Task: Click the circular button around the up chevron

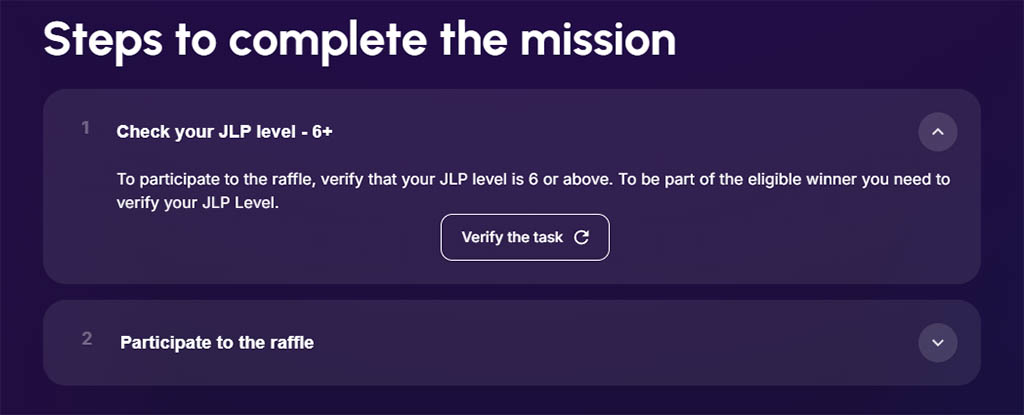Action: (x=938, y=132)
